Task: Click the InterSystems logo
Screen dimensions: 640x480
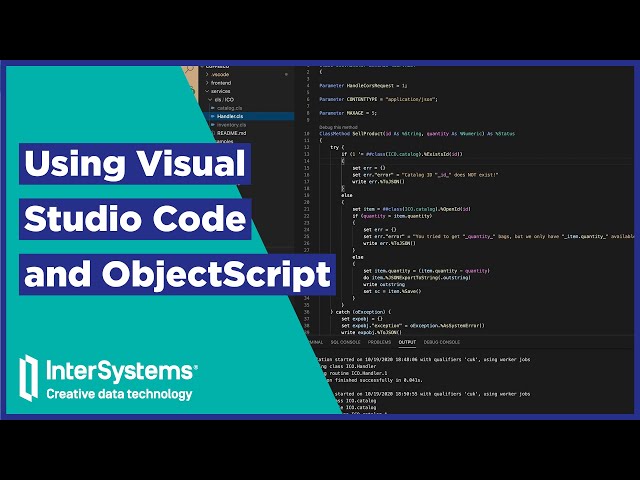Action: click(x=108, y=378)
